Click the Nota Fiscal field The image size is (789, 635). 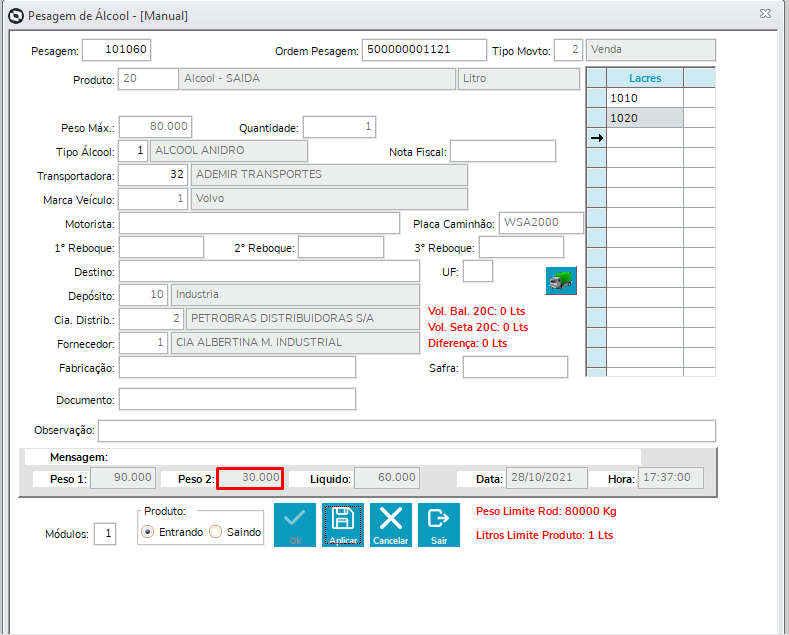tap(503, 151)
